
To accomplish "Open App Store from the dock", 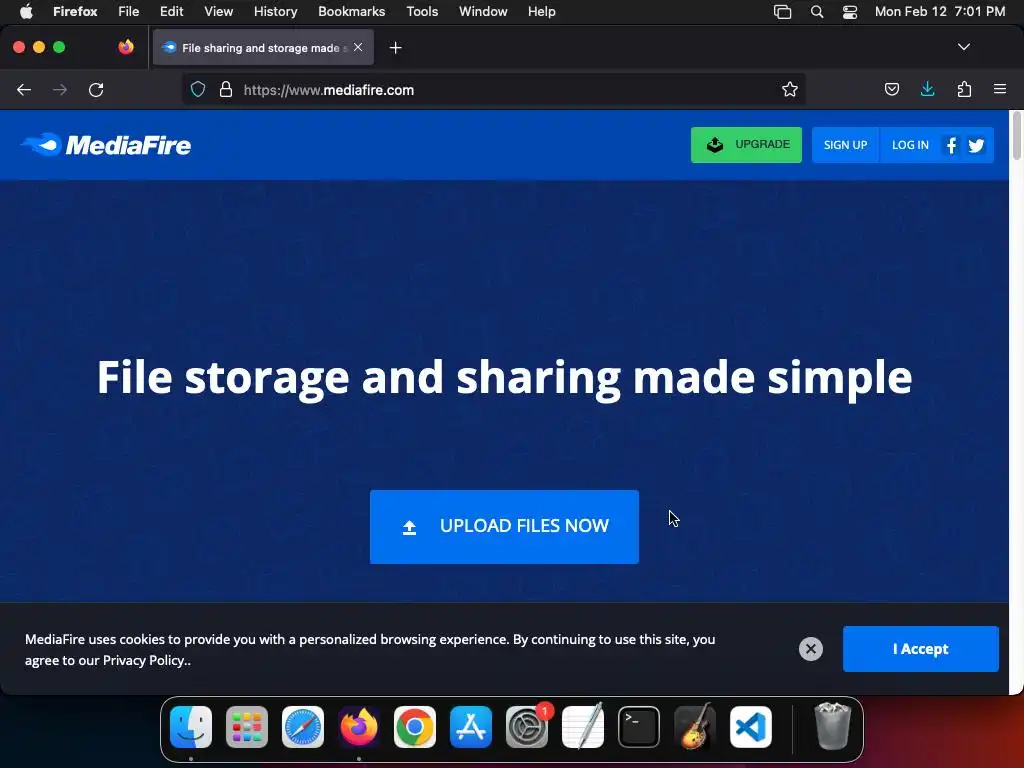I will pyautogui.click(x=471, y=727).
